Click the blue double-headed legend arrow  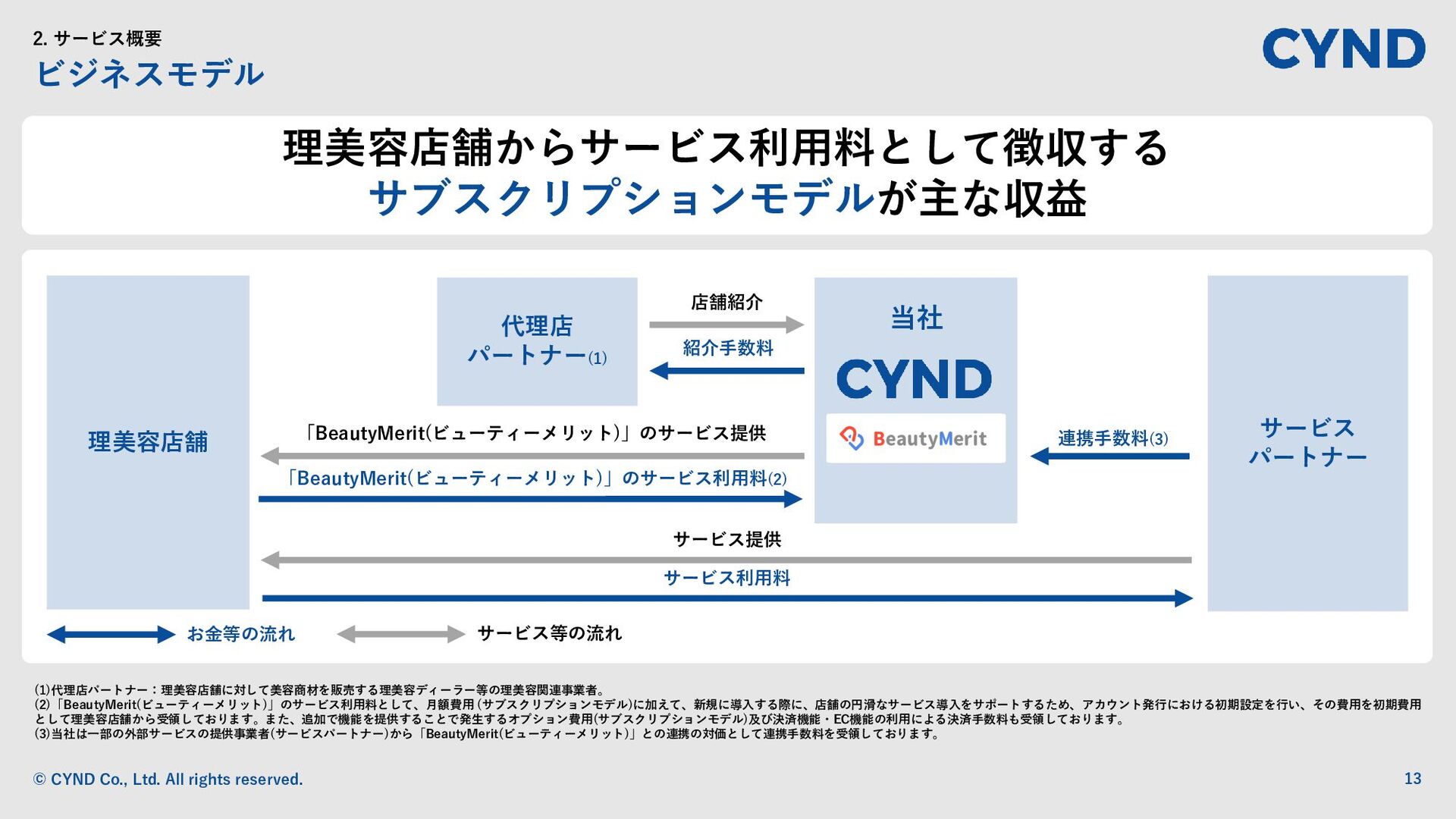point(111,635)
